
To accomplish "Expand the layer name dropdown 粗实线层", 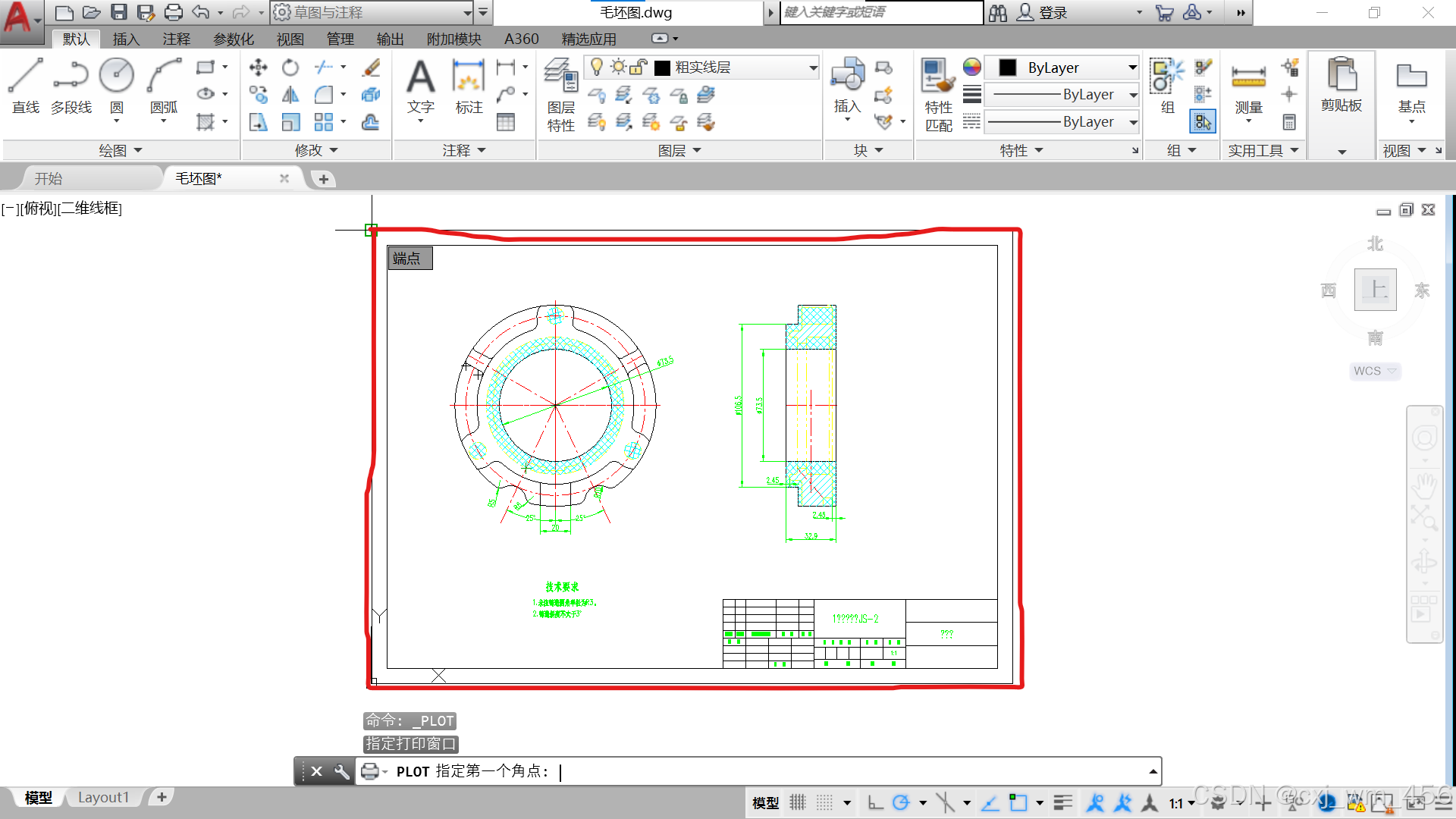I will click(813, 67).
